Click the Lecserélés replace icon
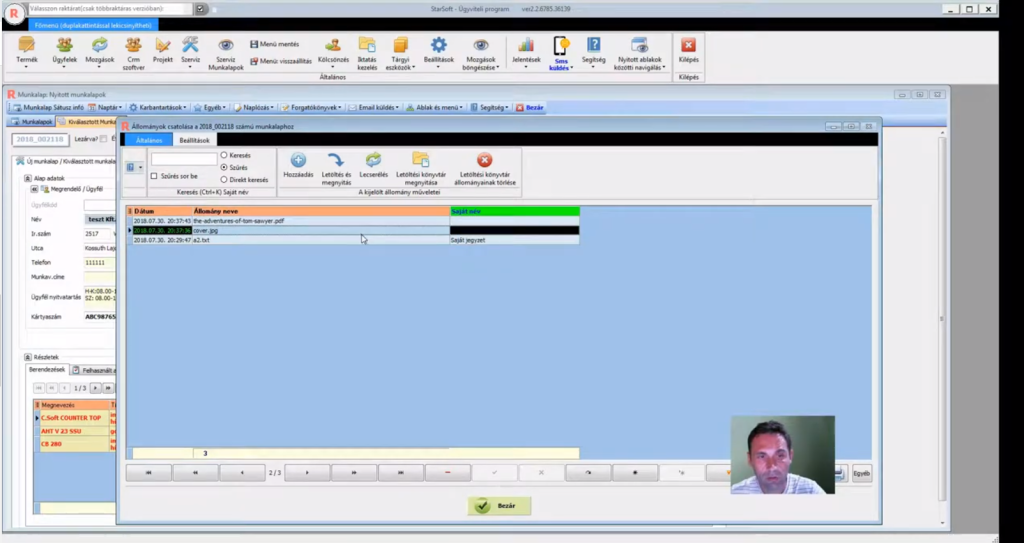 point(373,160)
